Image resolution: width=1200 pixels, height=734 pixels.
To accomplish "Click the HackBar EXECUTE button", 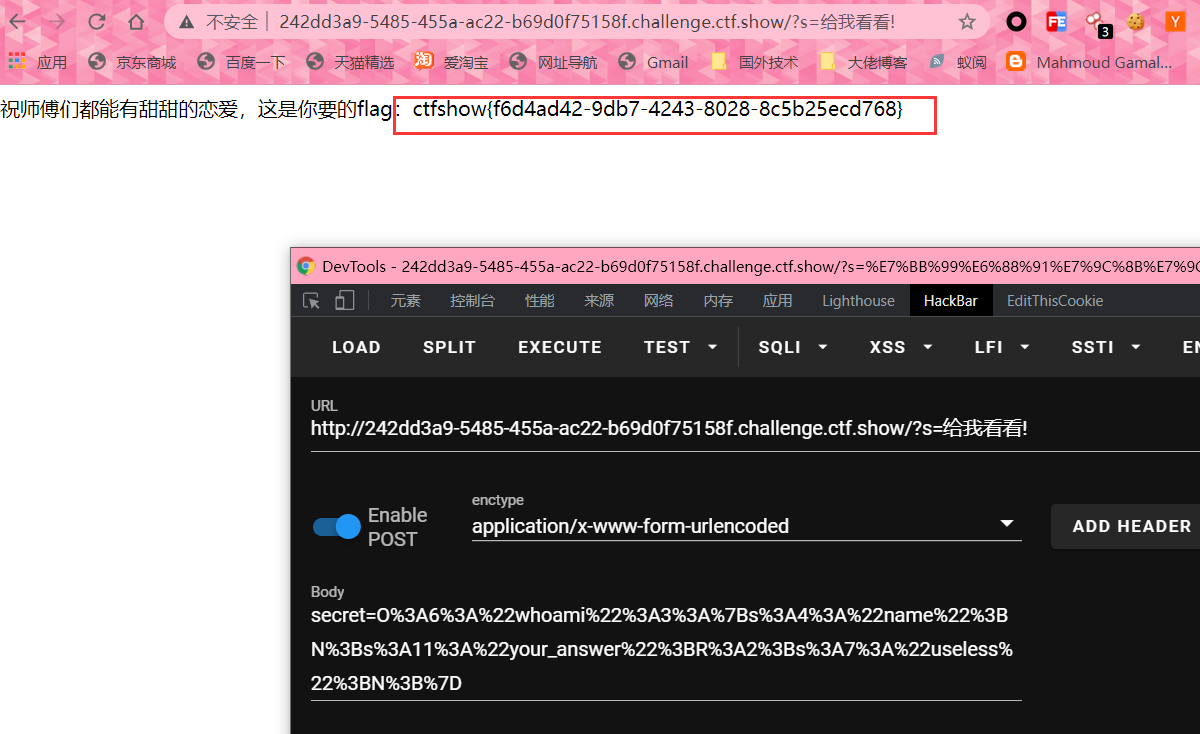I will click(x=560, y=347).
